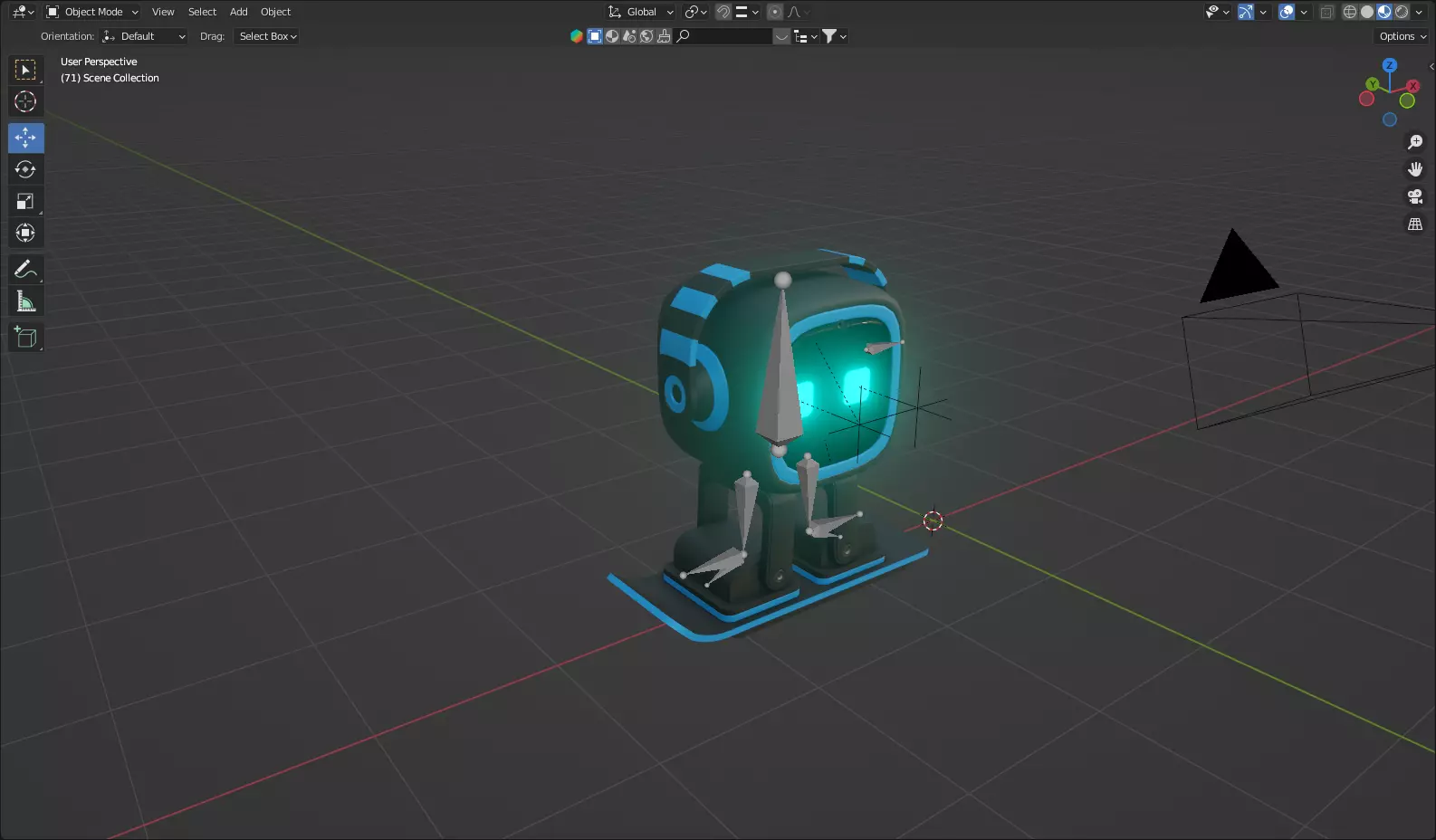Open the viewport shading options dropdown

coord(1419,12)
